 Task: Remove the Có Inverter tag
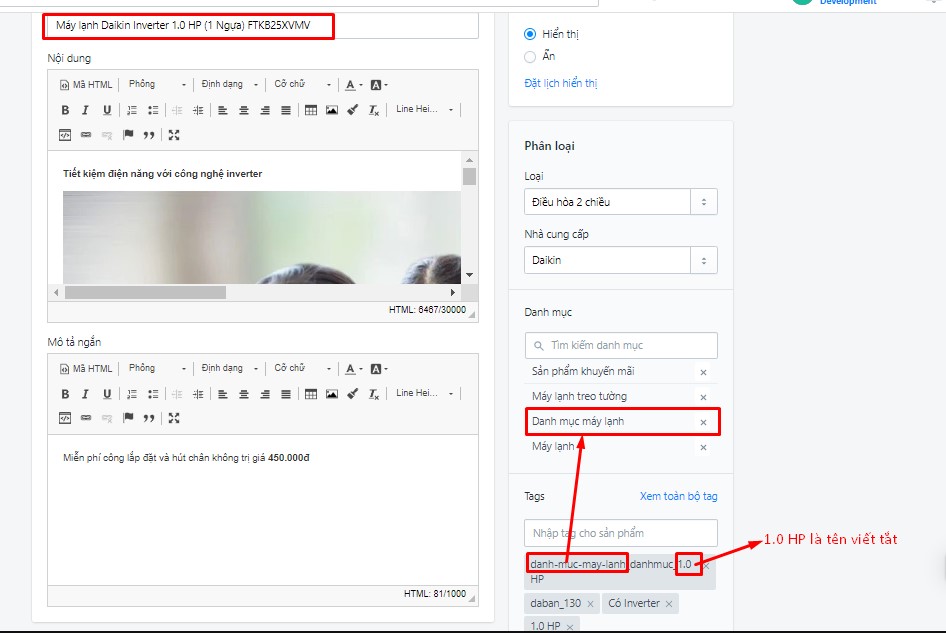(x=669, y=603)
